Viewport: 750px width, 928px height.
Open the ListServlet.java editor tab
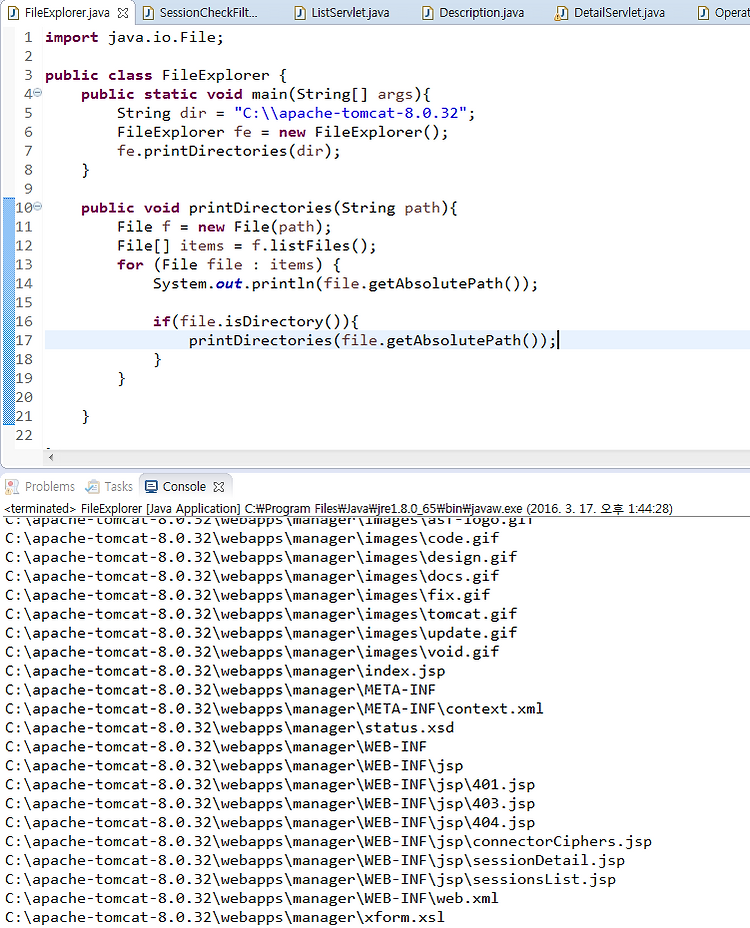click(x=350, y=12)
